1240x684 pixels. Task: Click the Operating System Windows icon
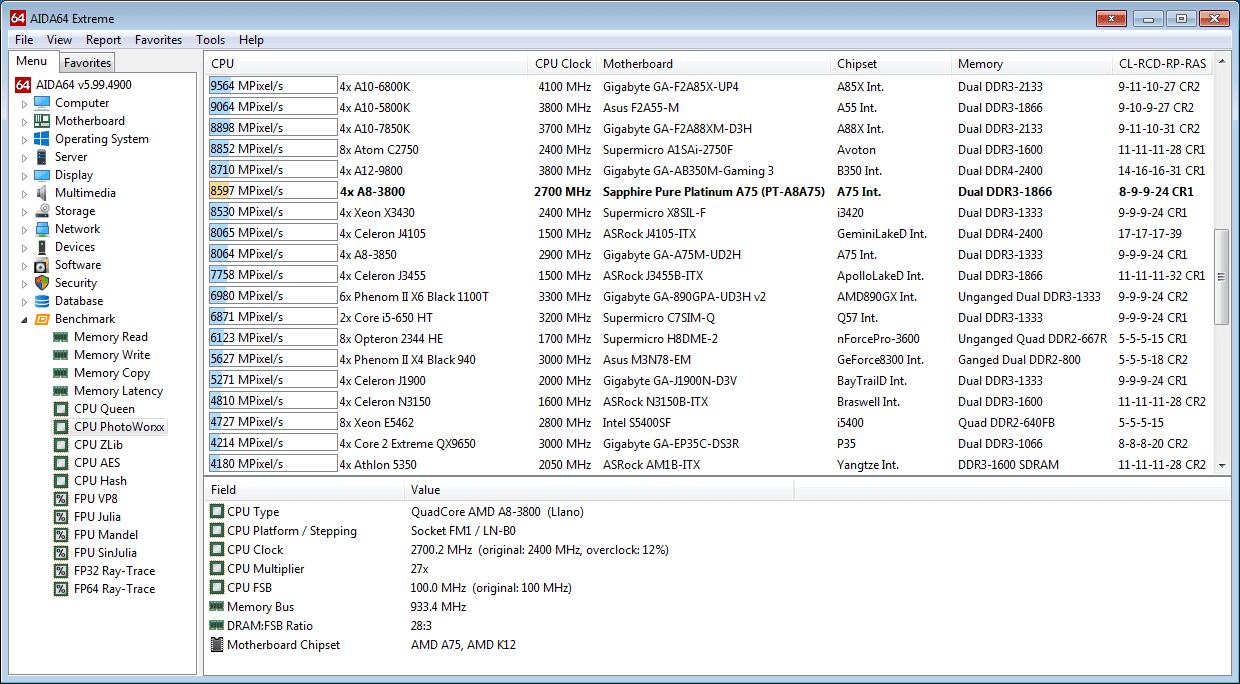coord(42,139)
